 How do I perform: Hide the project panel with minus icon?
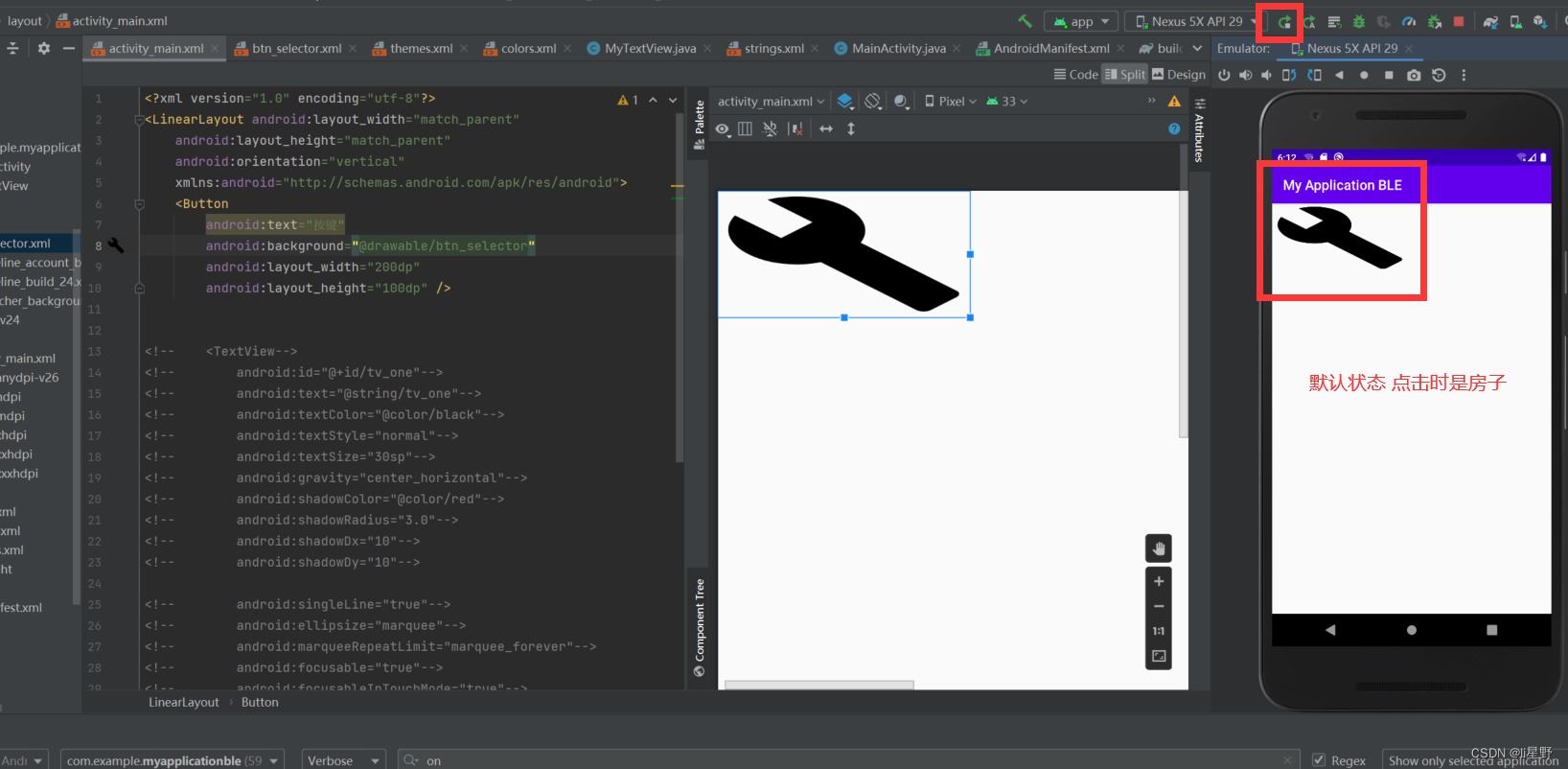click(x=68, y=48)
